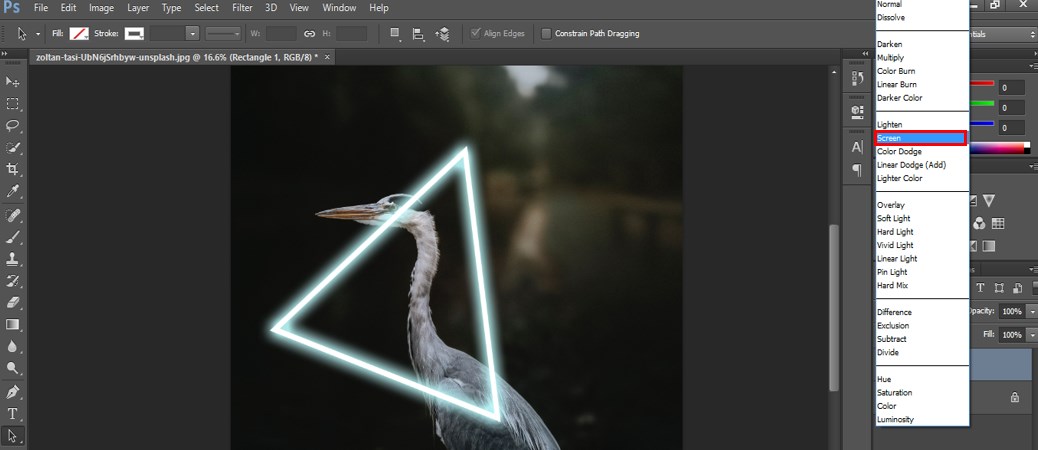The width and height of the screenshot is (1038, 450).
Task: Open the Properties panel icon
Action: [x=857, y=112]
